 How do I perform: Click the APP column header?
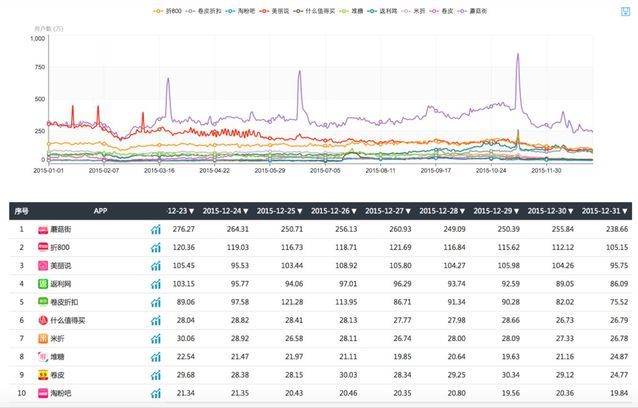coord(100,211)
